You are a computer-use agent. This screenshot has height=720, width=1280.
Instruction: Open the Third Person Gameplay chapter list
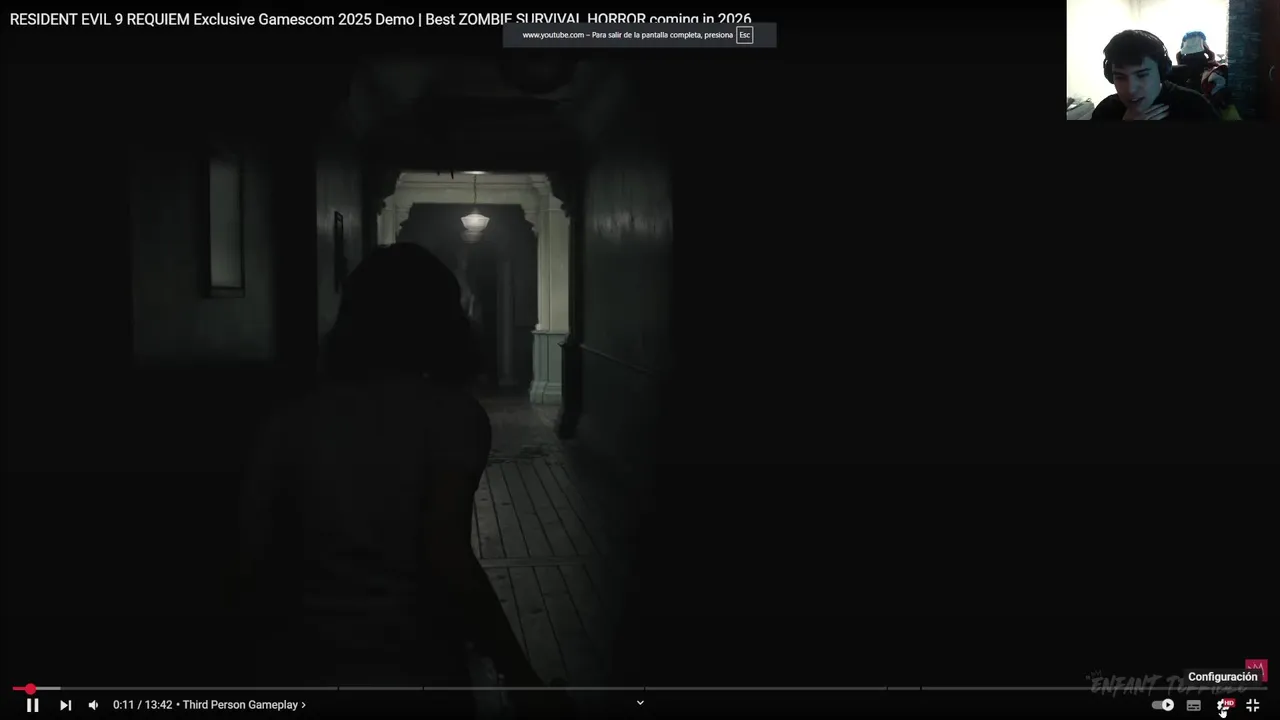pyautogui.click(x=244, y=705)
